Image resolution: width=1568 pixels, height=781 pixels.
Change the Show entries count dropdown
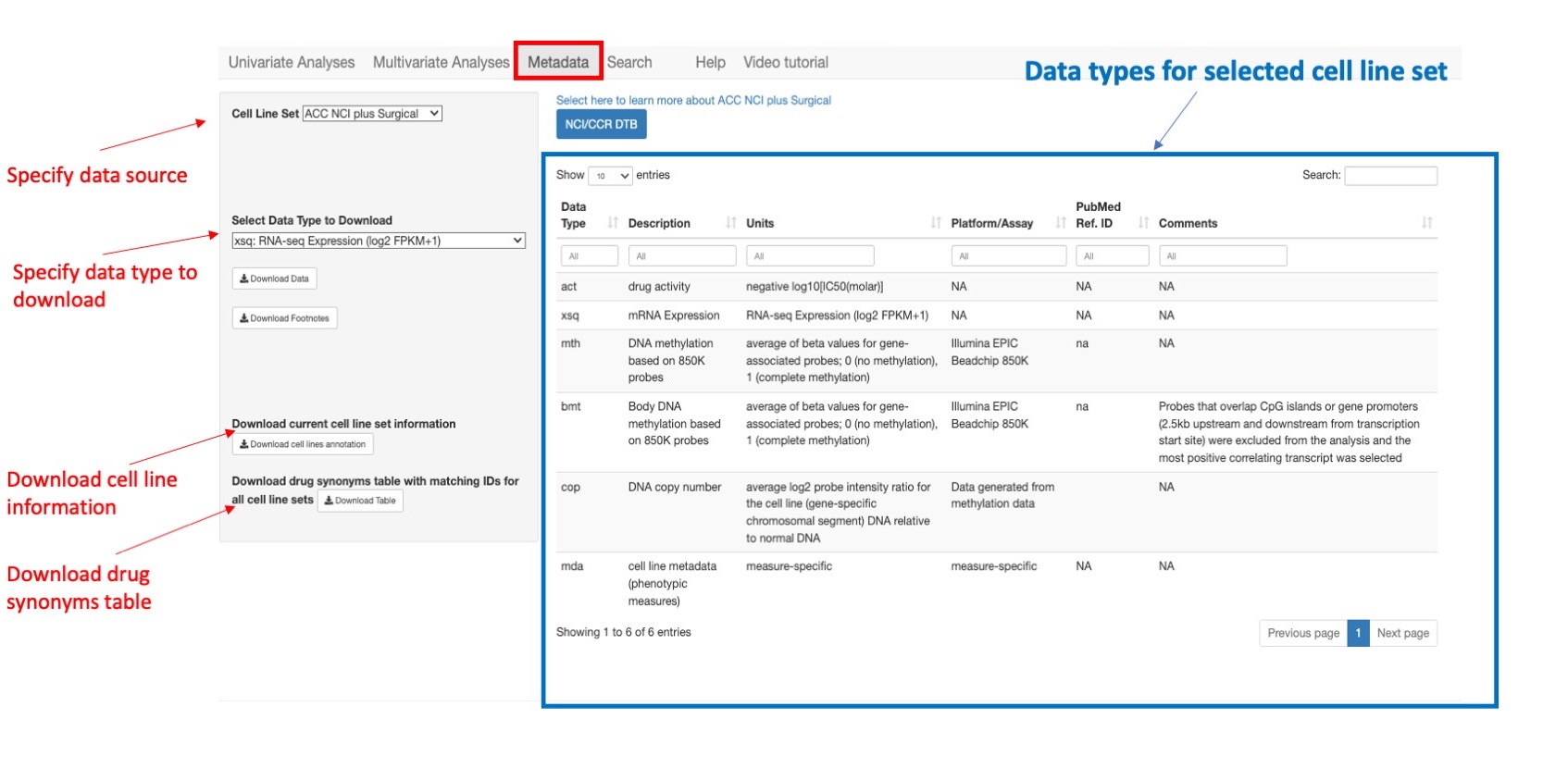coord(611,176)
